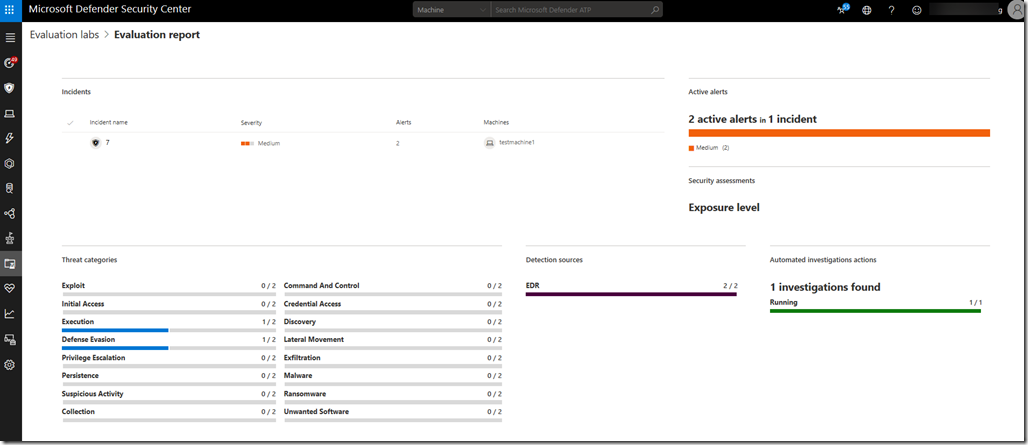The height and width of the screenshot is (445, 1028).
Task: Click blue Defense Evasion category bar
Action: click(115, 348)
